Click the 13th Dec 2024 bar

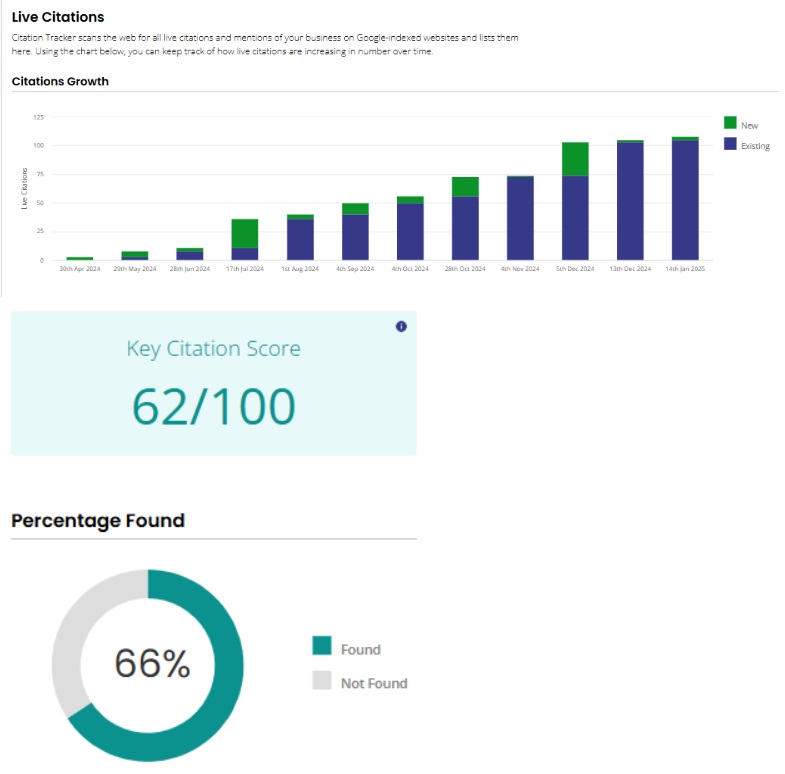(x=630, y=200)
